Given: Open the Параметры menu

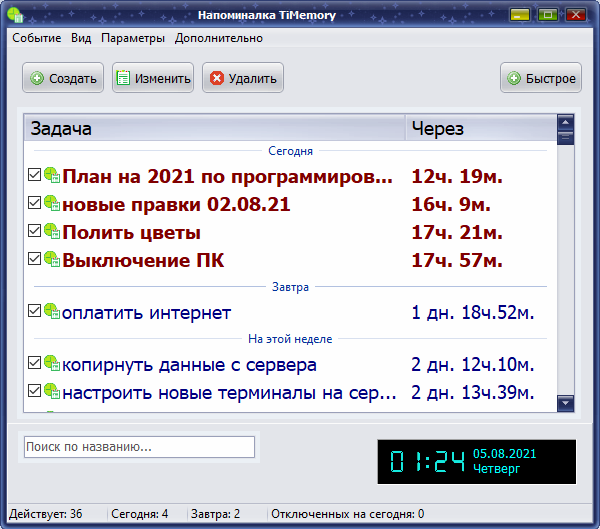Looking at the screenshot, I should pos(133,38).
